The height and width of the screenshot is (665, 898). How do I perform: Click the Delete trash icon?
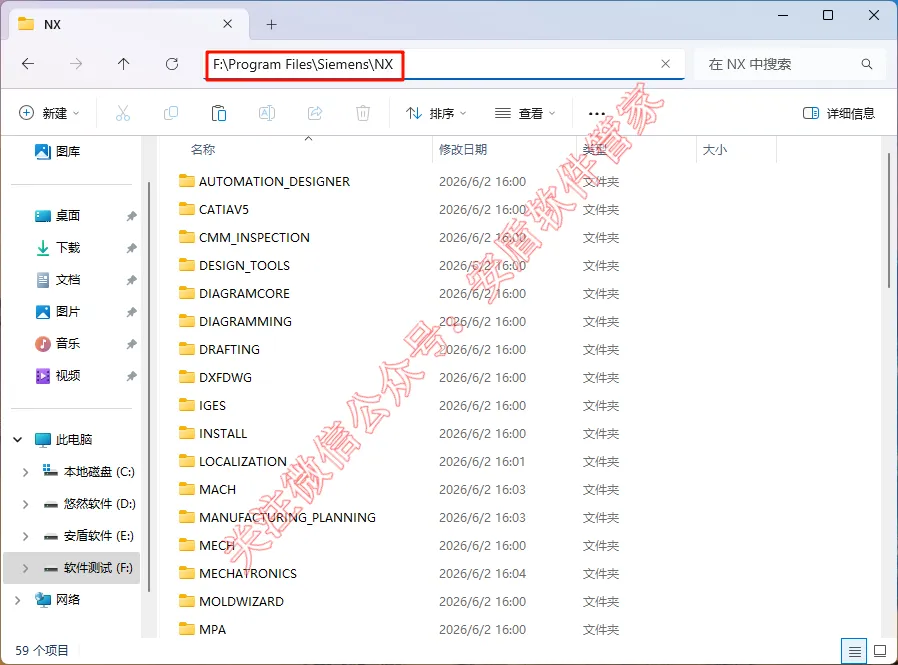(x=363, y=113)
